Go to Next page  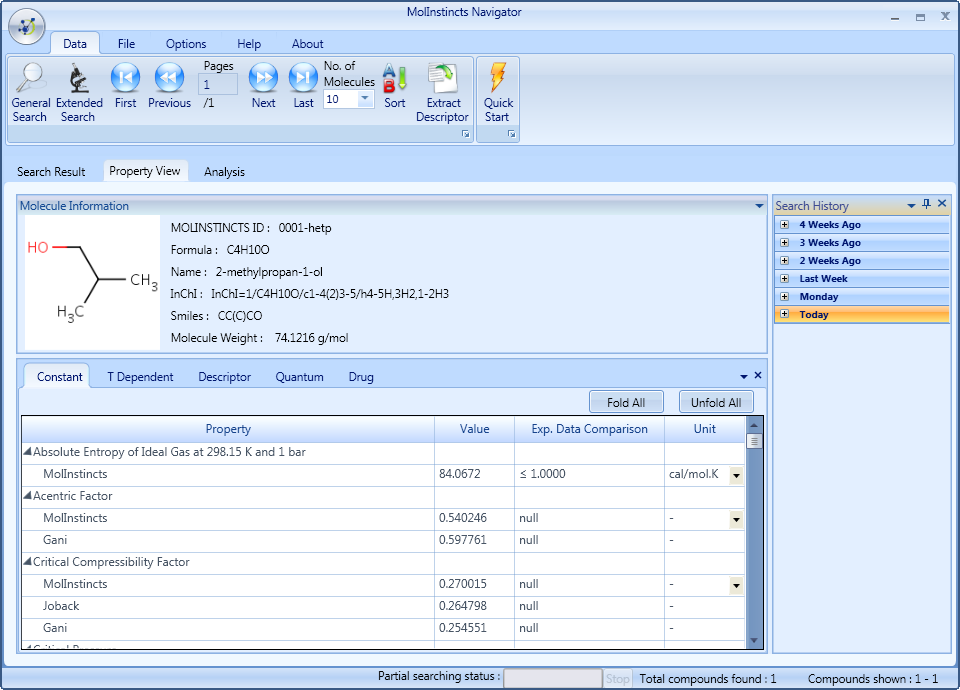263,86
